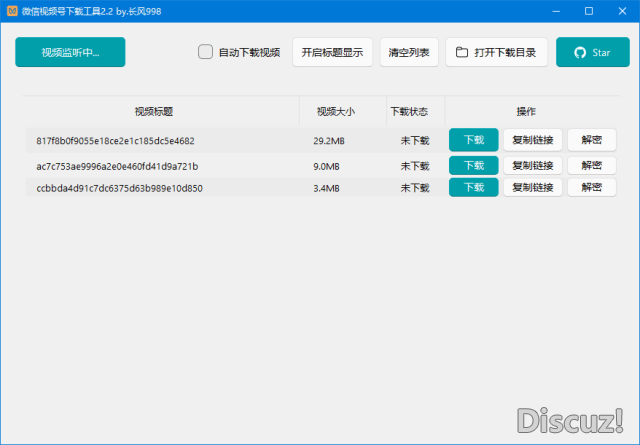
Task: Download the 29.2MB video
Action: pyautogui.click(x=473, y=140)
